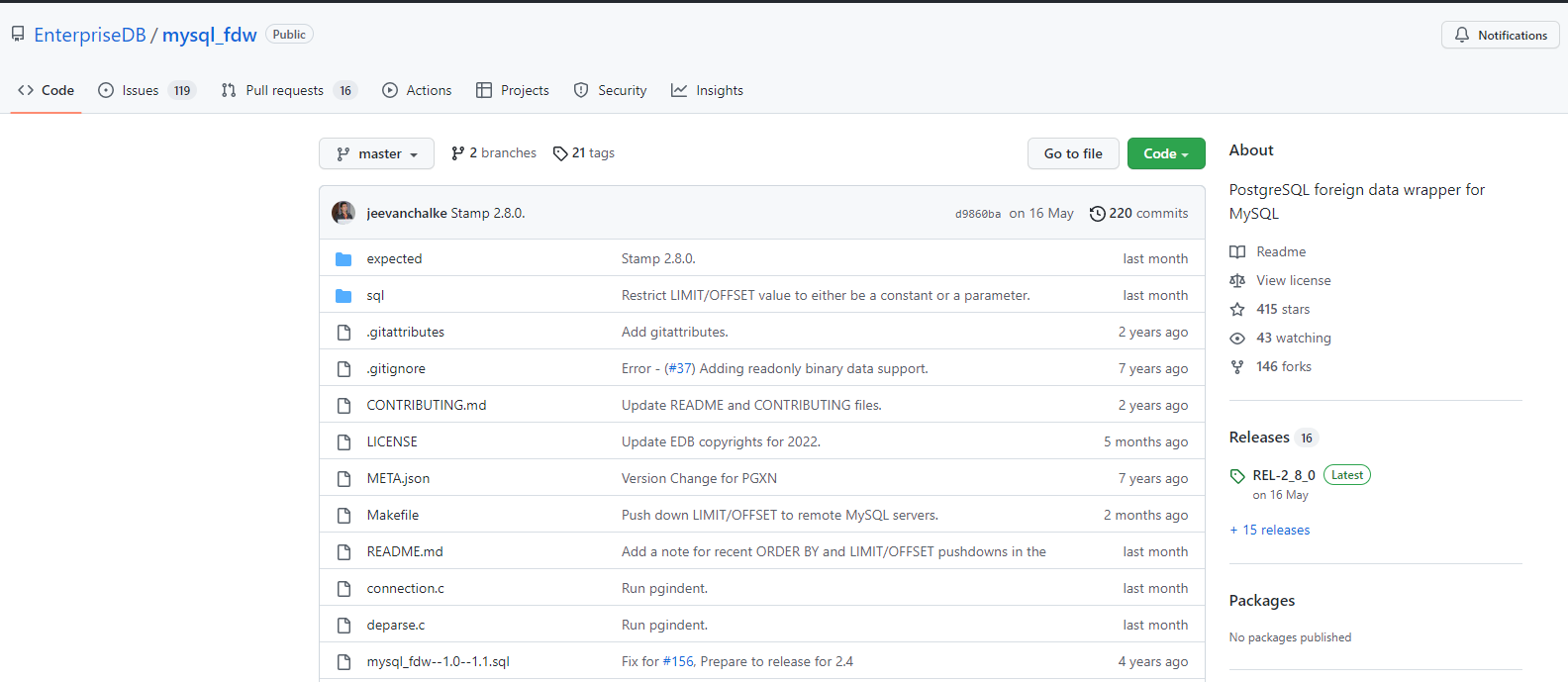This screenshot has width=1568, height=682.
Task: Open the mysql_fdw--1.0--1.1.sql file
Action: click(x=439, y=662)
